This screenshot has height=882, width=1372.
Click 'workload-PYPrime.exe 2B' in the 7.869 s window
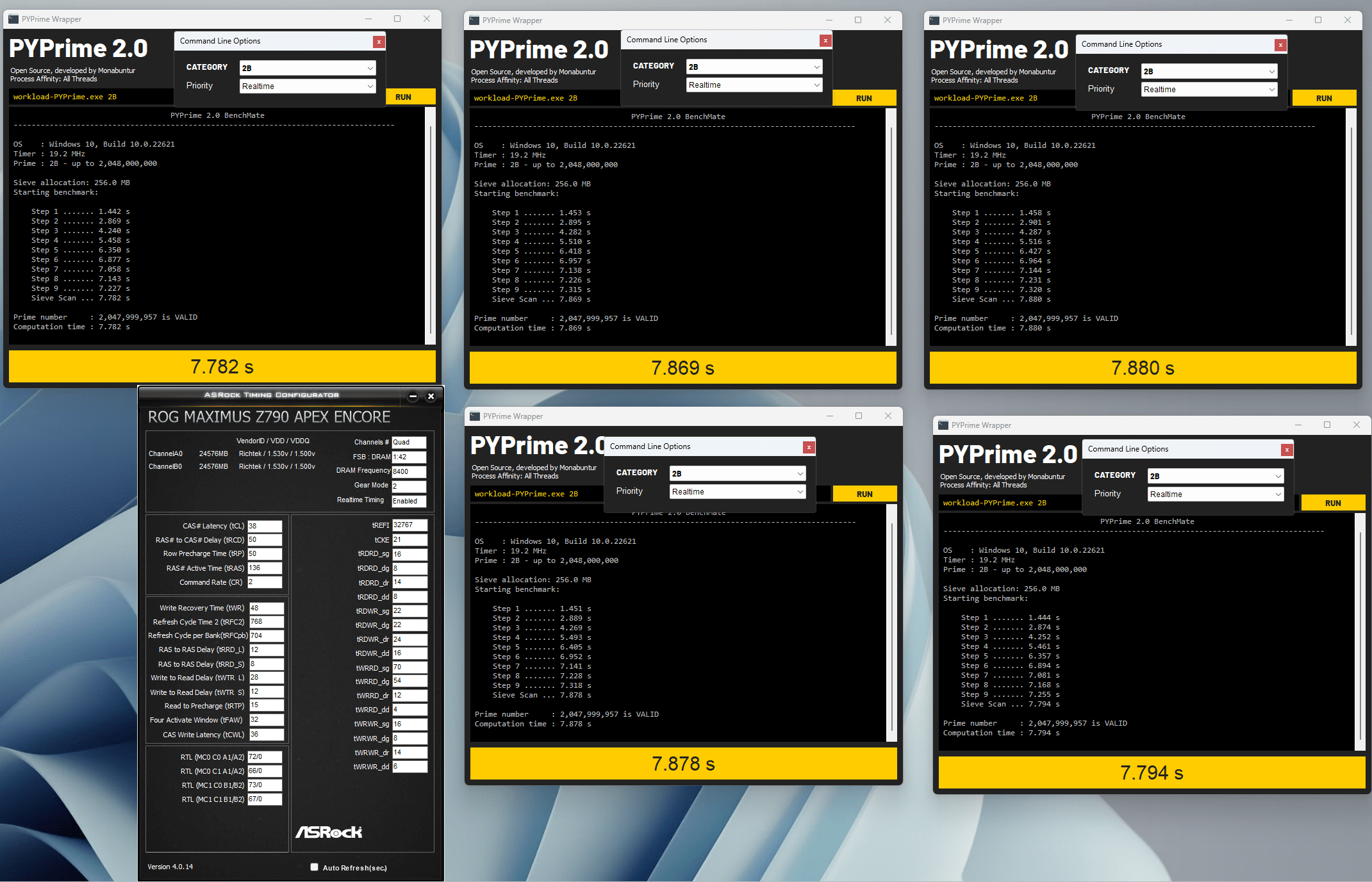pos(525,99)
